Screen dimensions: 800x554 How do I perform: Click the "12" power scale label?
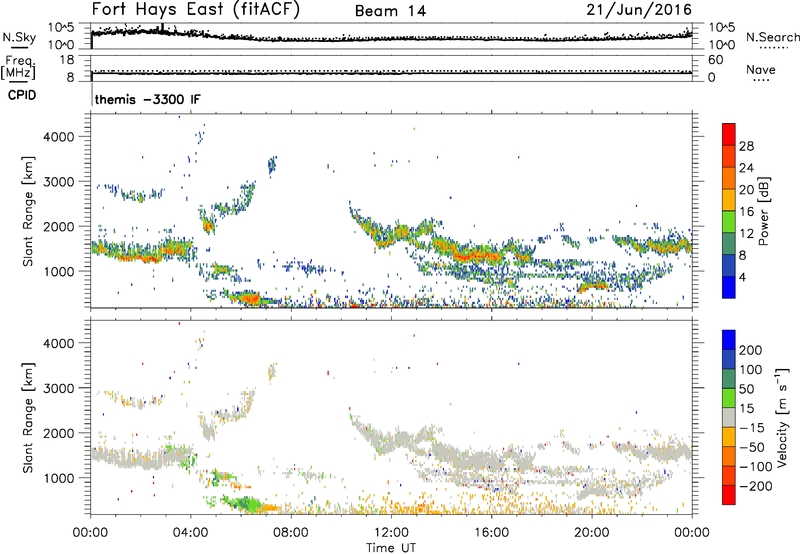tap(746, 234)
